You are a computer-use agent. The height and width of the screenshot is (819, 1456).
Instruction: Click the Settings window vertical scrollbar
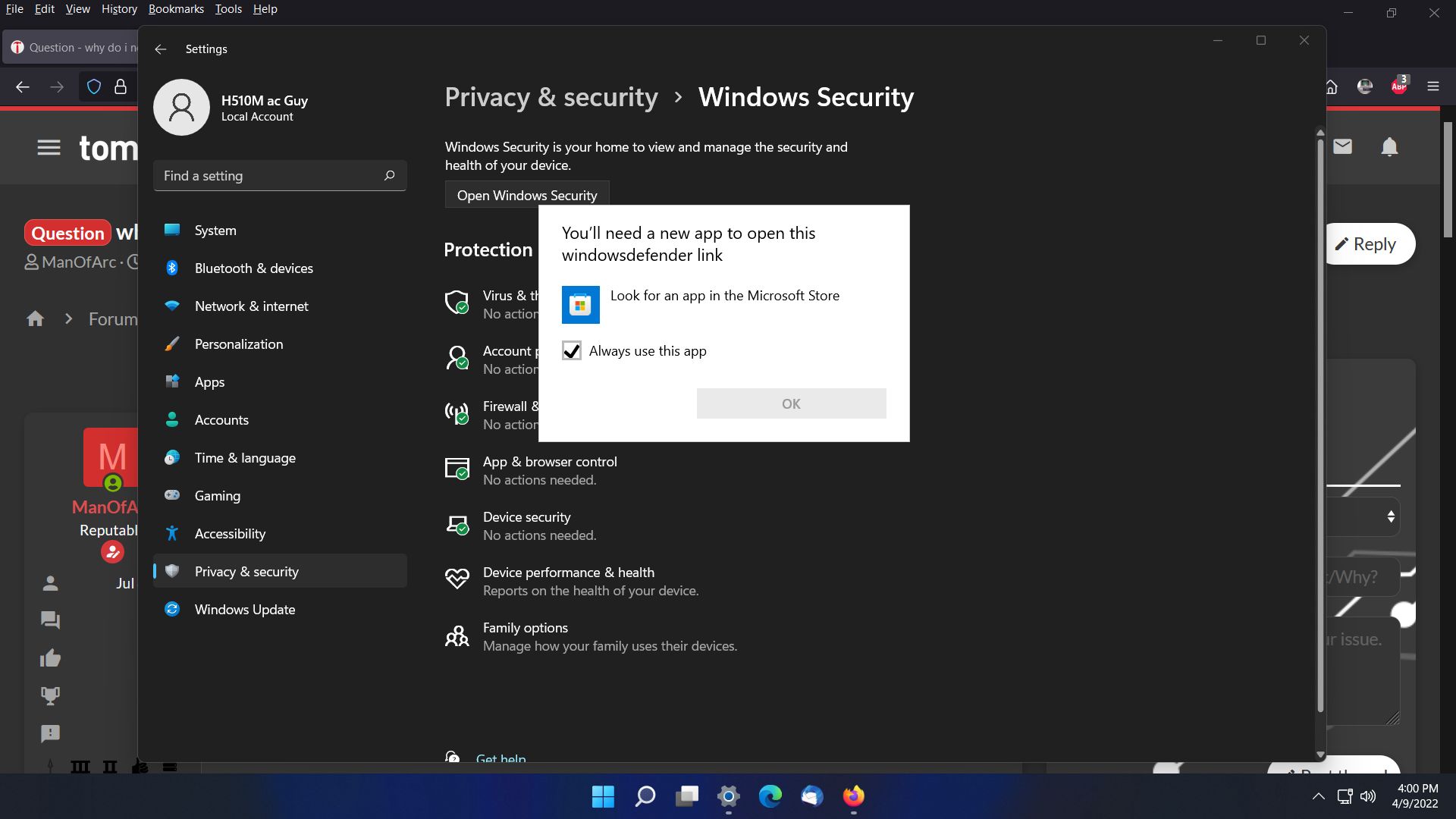pyautogui.click(x=1320, y=425)
